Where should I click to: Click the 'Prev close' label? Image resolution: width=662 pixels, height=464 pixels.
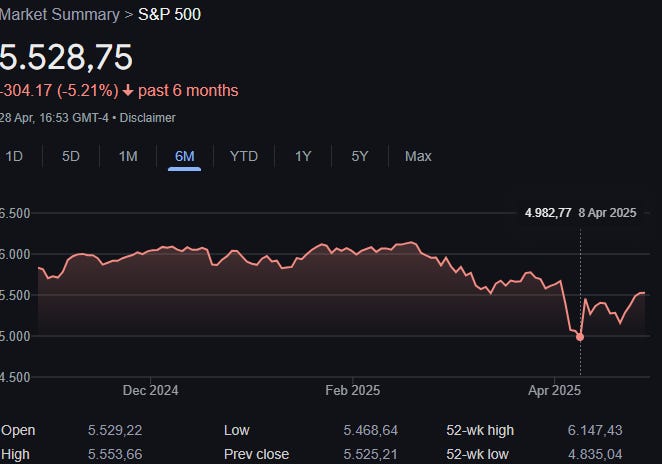[x=256, y=454]
